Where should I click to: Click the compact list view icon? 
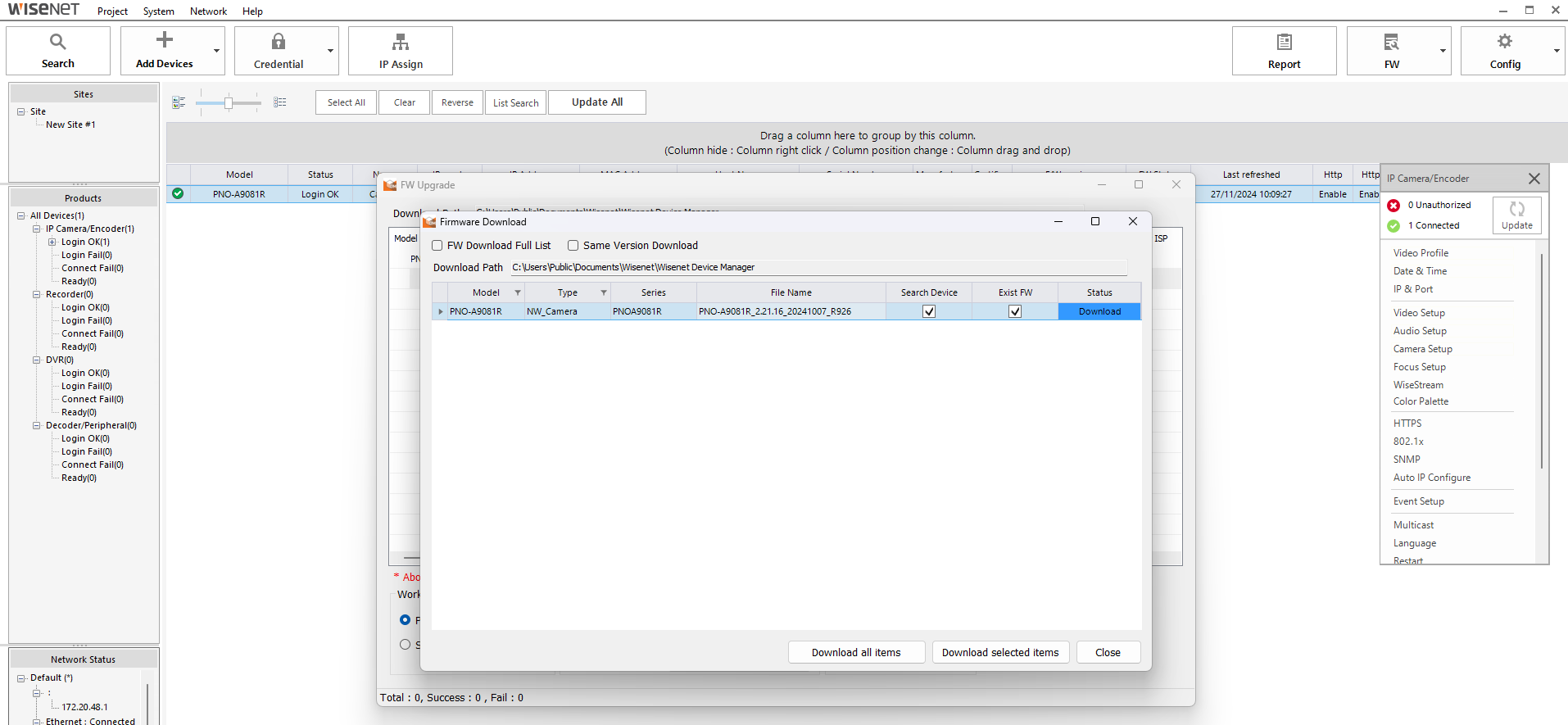tap(280, 102)
